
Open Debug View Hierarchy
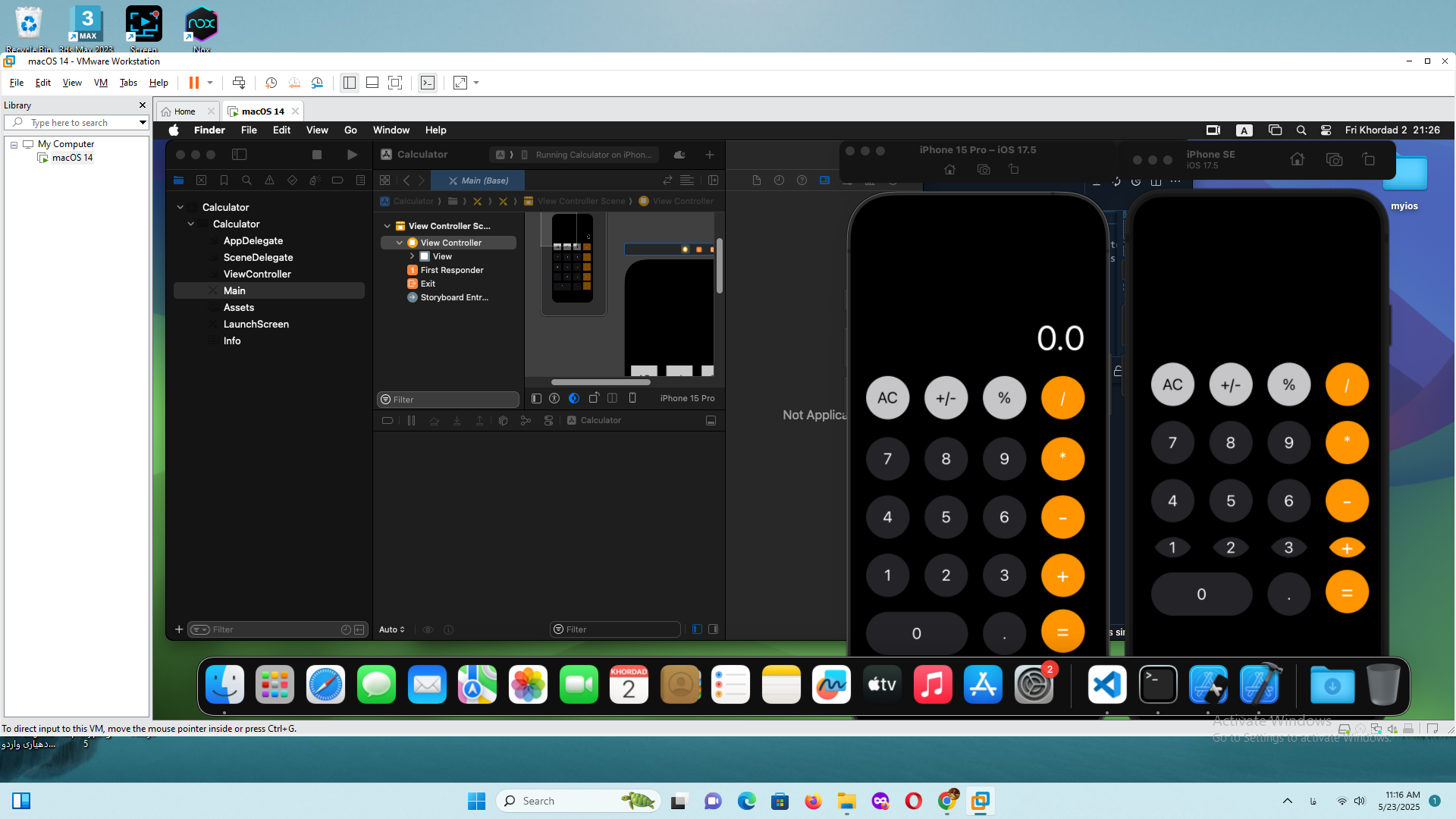pos(503,420)
